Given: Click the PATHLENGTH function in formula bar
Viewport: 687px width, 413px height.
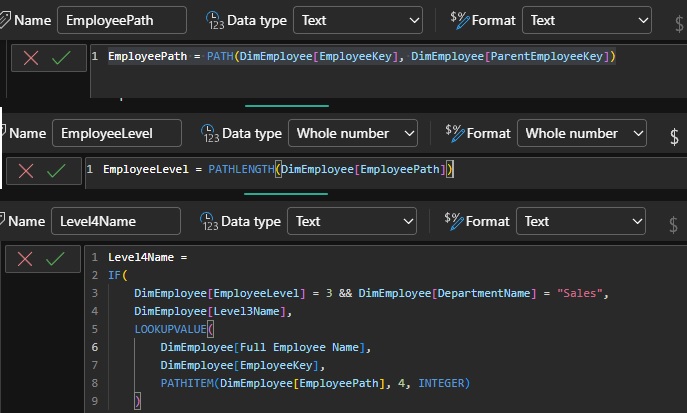Looking at the screenshot, I should coord(240,170).
